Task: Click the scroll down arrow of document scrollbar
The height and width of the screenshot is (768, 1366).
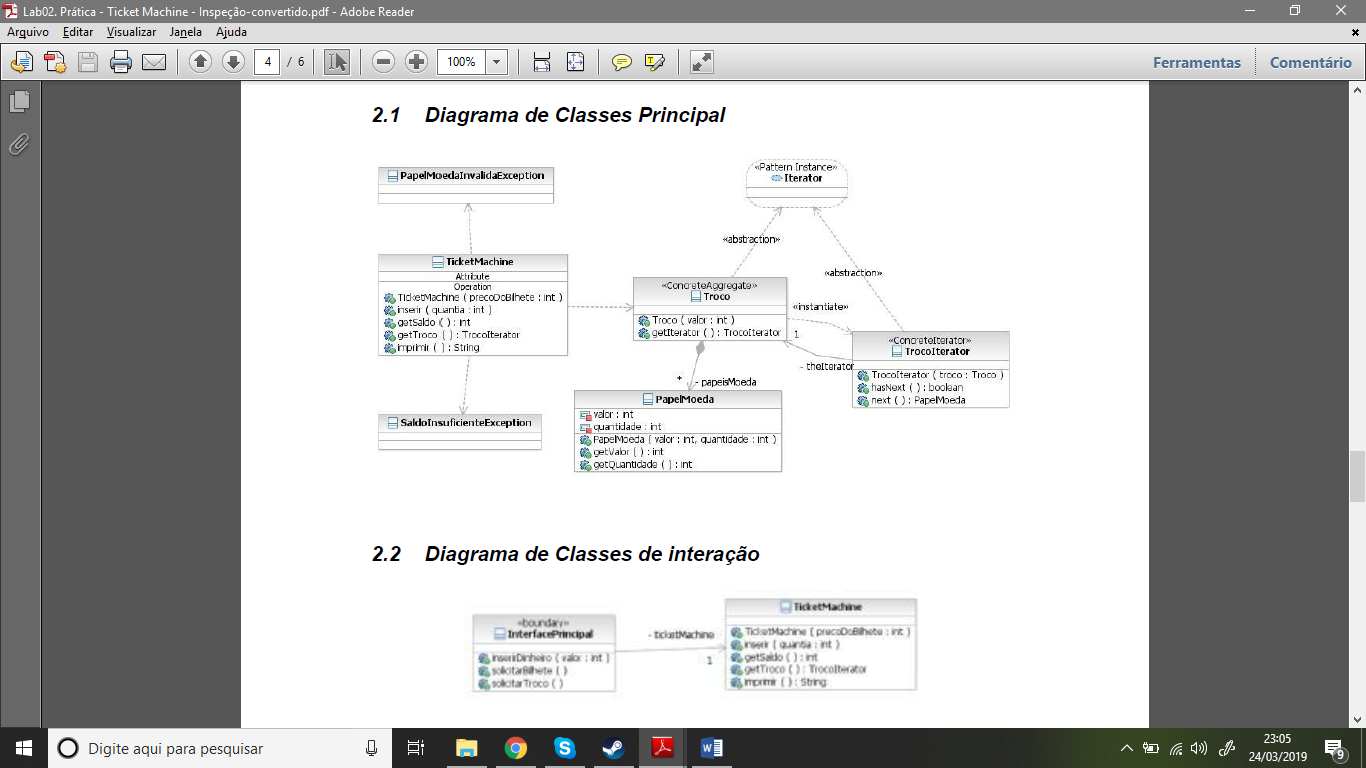Action: (1357, 718)
